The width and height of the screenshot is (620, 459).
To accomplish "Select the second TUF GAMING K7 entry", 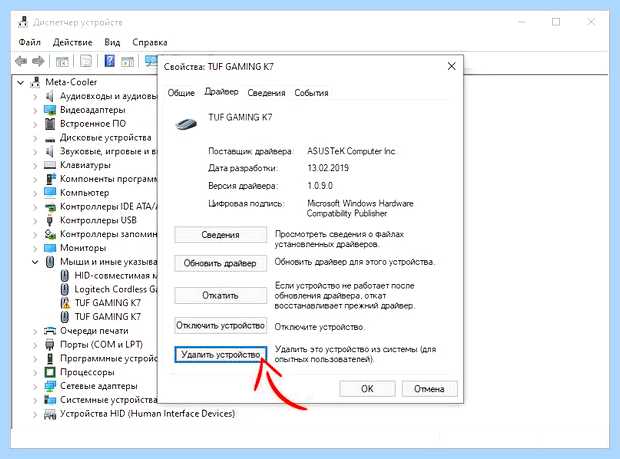I will (x=108, y=317).
